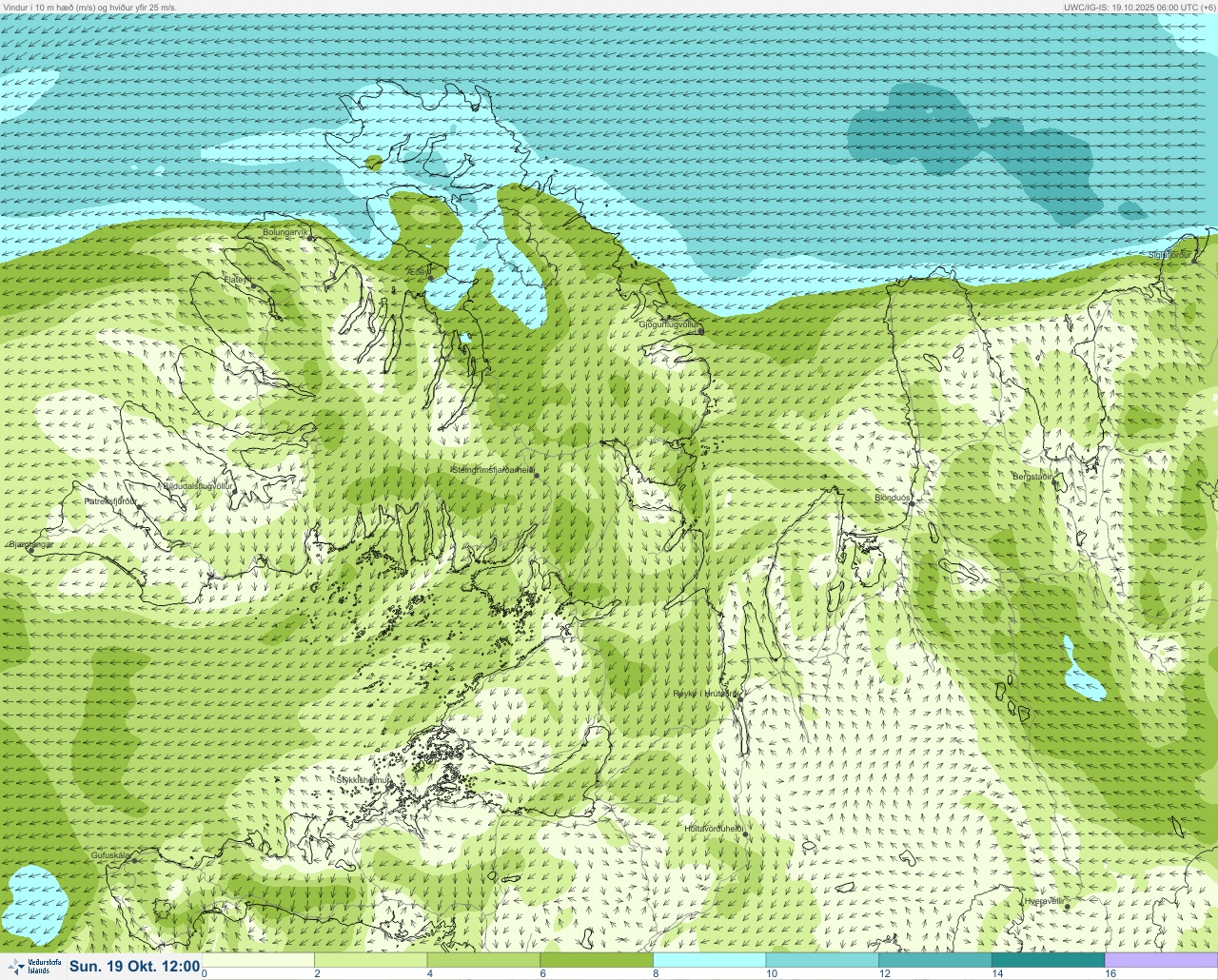Screen dimensions: 1218x980
Task: Click the Bíldudalsflugvöllur station label
Action: tap(198, 485)
